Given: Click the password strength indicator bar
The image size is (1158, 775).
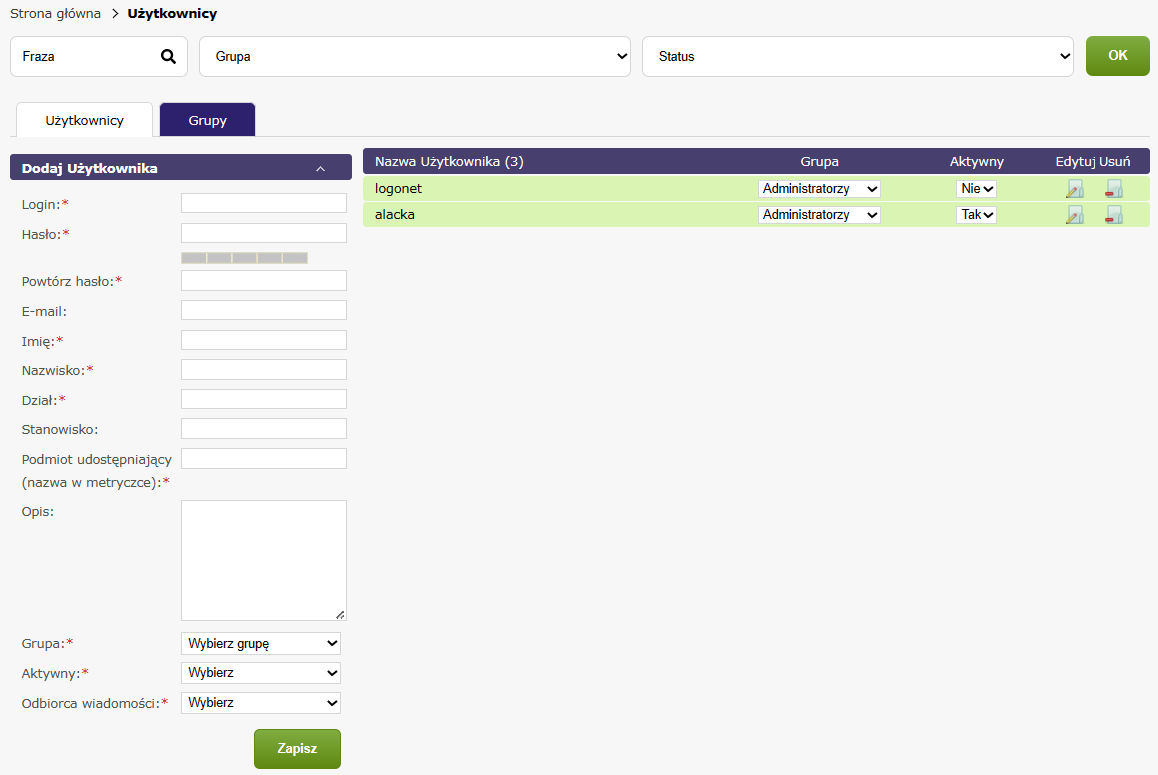Looking at the screenshot, I should pyautogui.click(x=244, y=258).
